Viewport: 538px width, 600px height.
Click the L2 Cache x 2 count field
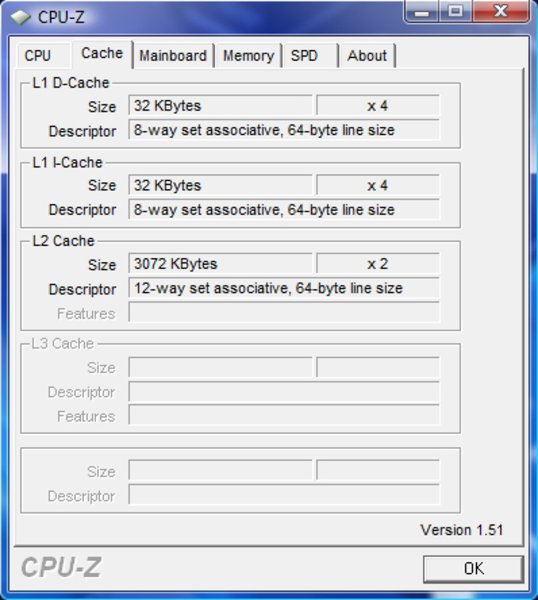click(x=378, y=264)
